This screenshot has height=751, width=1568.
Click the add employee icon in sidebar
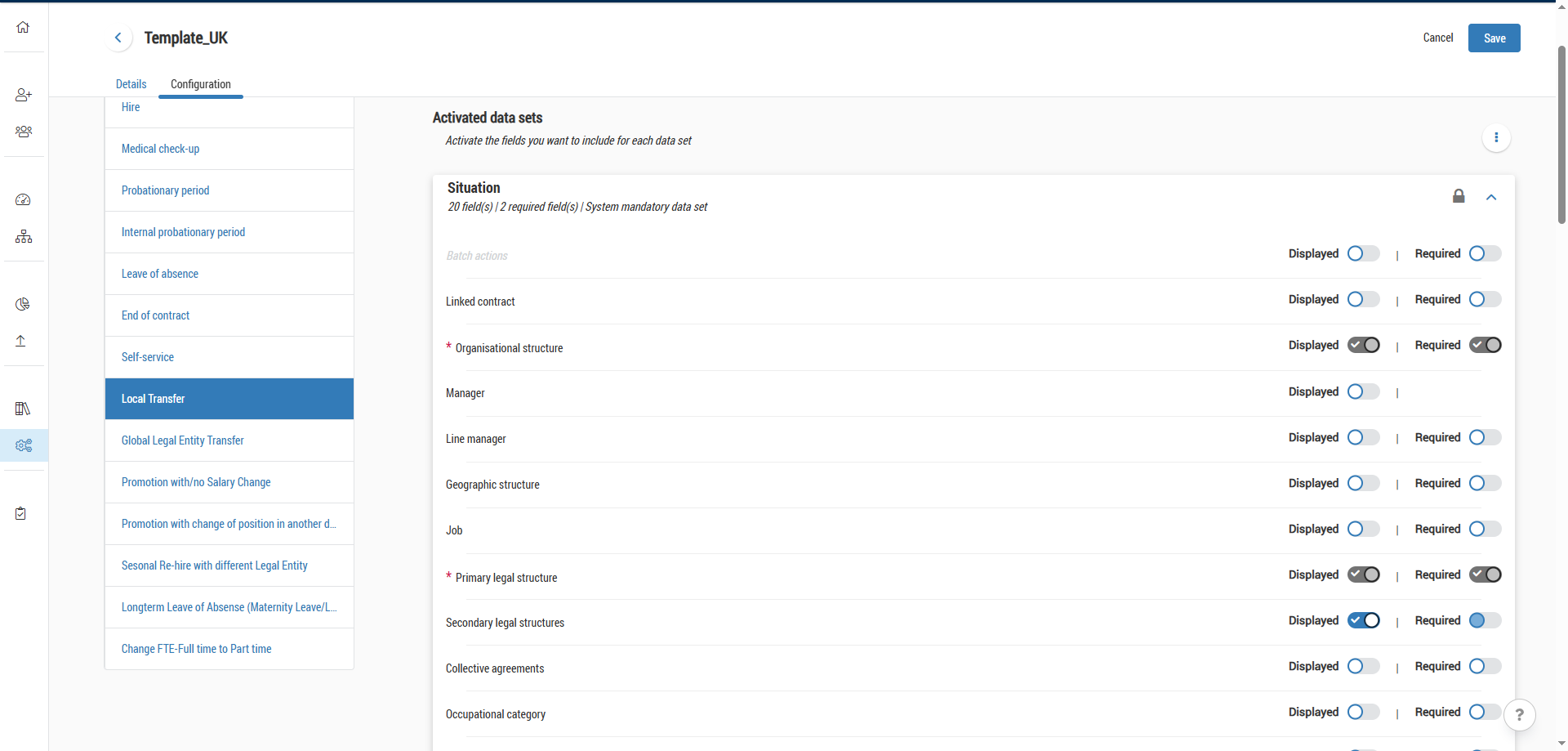[23, 95]
